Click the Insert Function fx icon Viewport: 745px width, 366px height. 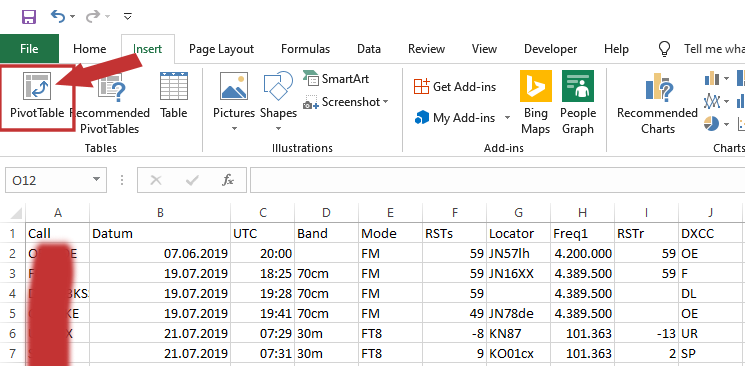click(228, 180)
